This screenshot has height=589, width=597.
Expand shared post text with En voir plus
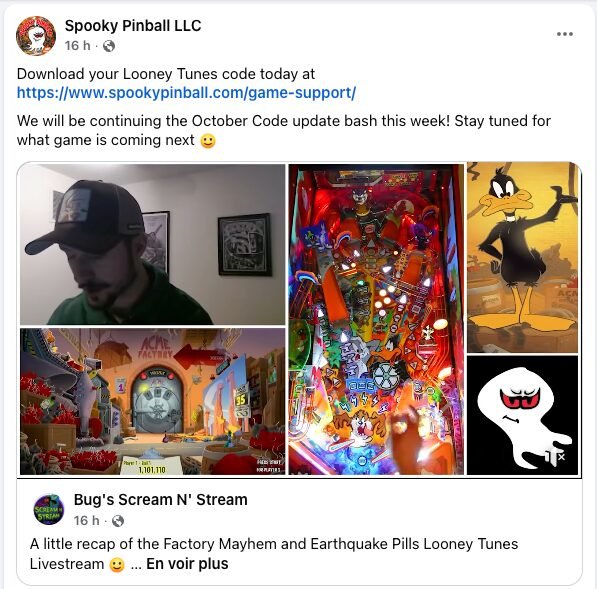pyautogui.click(x=187, y=564)
